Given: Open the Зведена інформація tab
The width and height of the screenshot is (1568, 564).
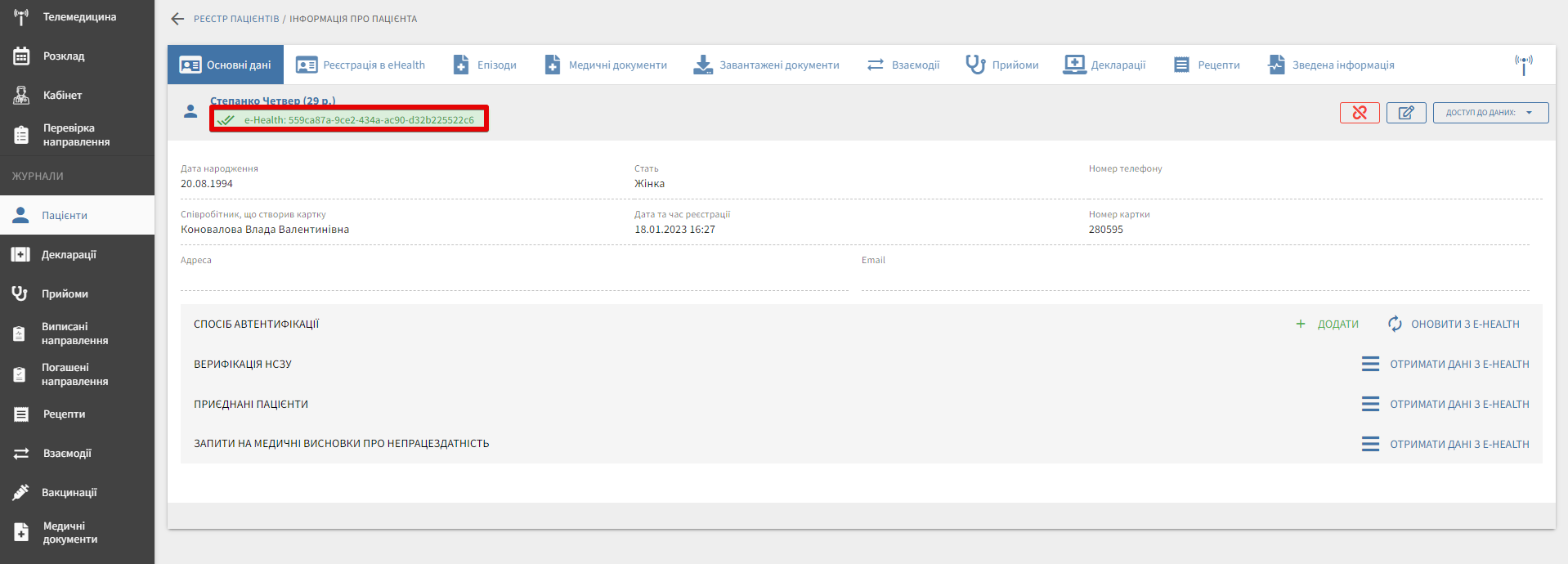Looking at the screenshot, I should [1331, 65].
